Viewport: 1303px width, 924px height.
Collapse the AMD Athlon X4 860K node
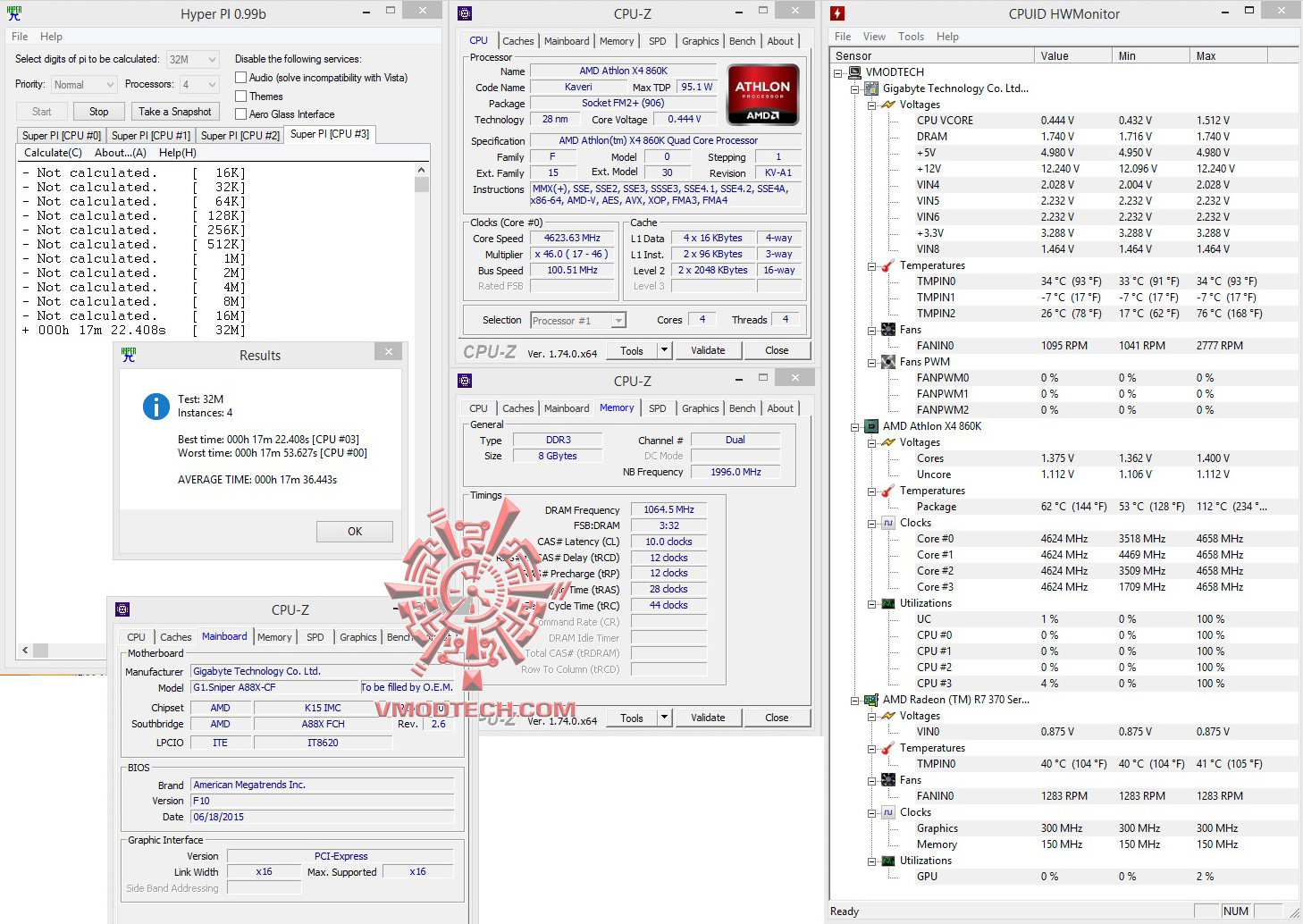(855, 426)
